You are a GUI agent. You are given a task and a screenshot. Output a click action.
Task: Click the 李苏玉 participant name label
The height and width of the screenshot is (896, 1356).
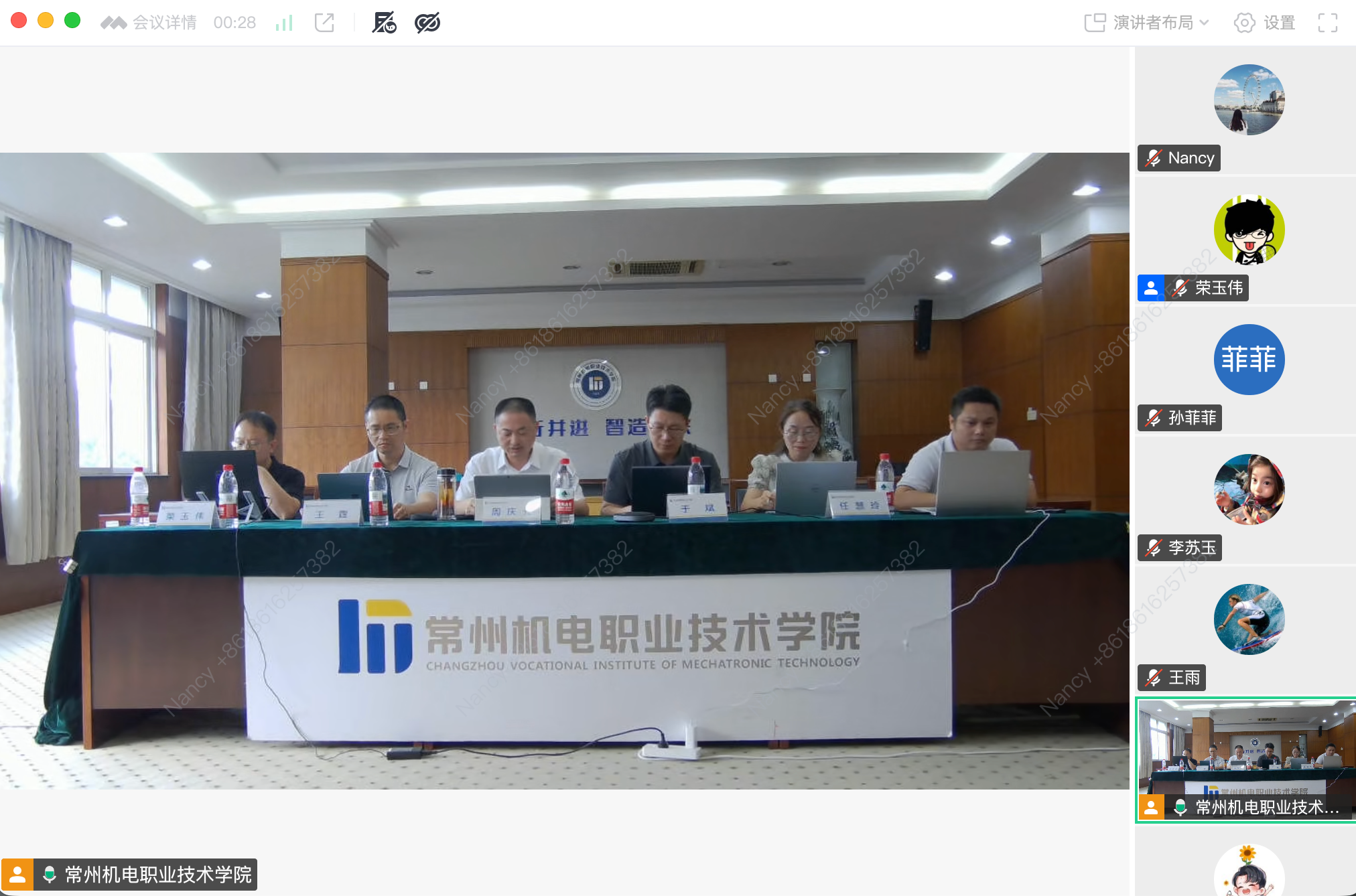1193,548
